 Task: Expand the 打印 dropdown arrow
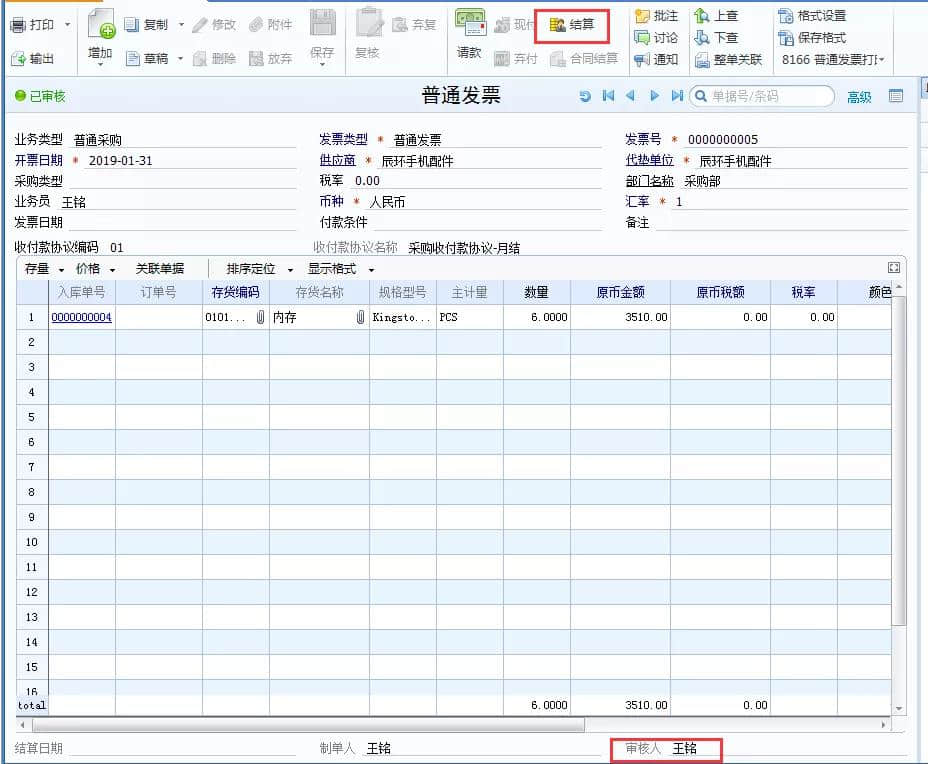tap(68, 24)
